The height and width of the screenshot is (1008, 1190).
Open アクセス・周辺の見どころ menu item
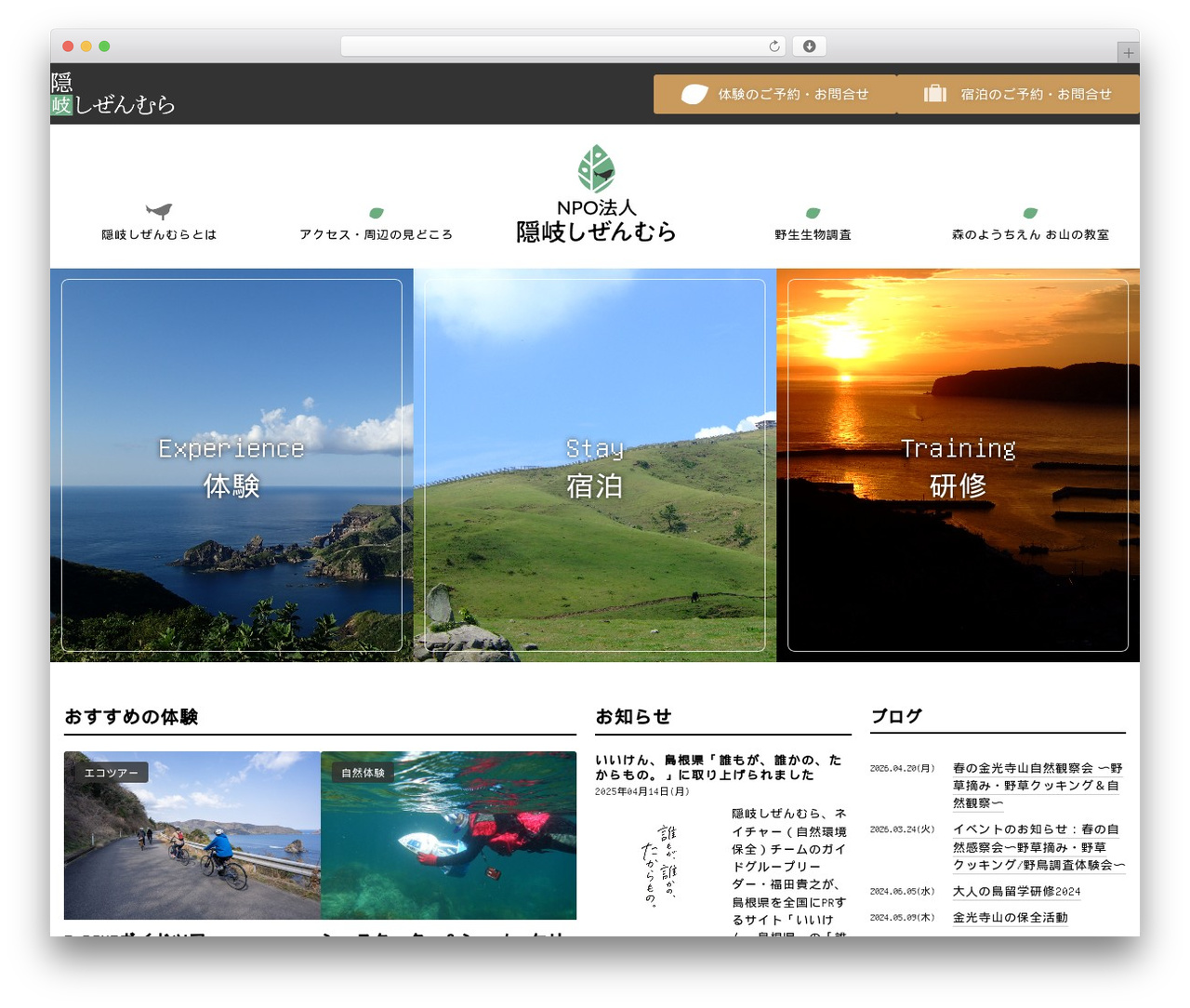point(377,234)
